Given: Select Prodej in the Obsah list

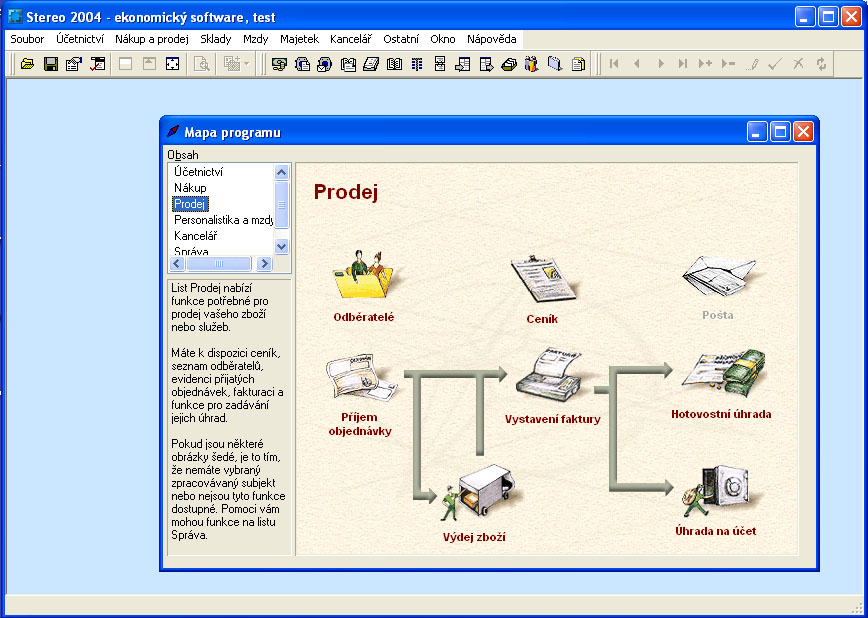Looking at the screenshot, I should click(190, 204).
